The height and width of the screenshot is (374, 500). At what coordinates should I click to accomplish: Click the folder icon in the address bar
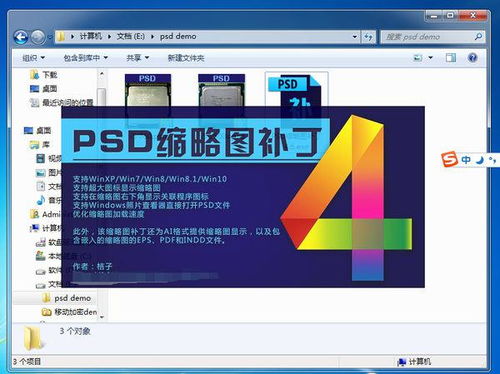click(x=61, y=36)
